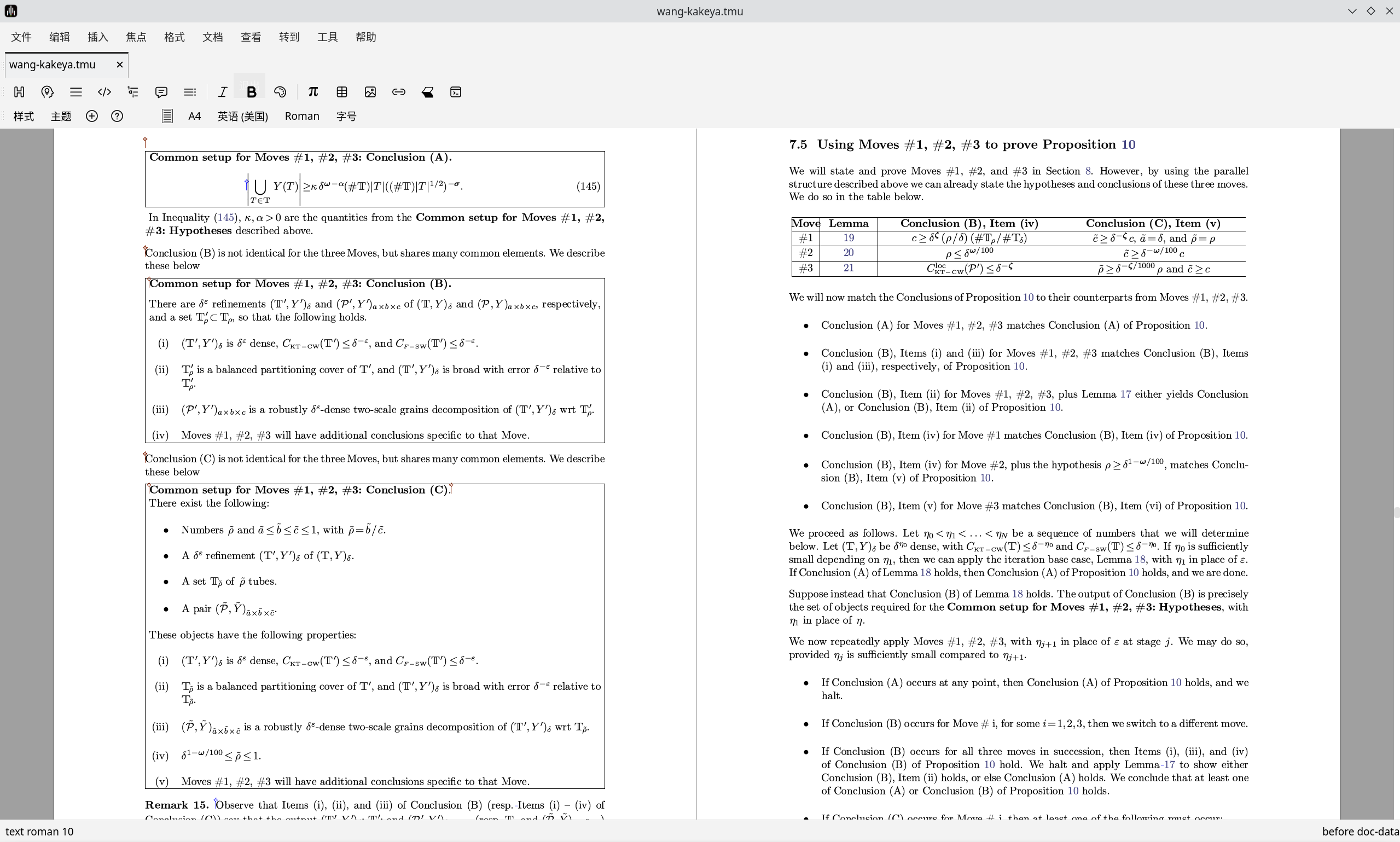
Task: Click the section heading (H) icon
Action: point(19,92)
